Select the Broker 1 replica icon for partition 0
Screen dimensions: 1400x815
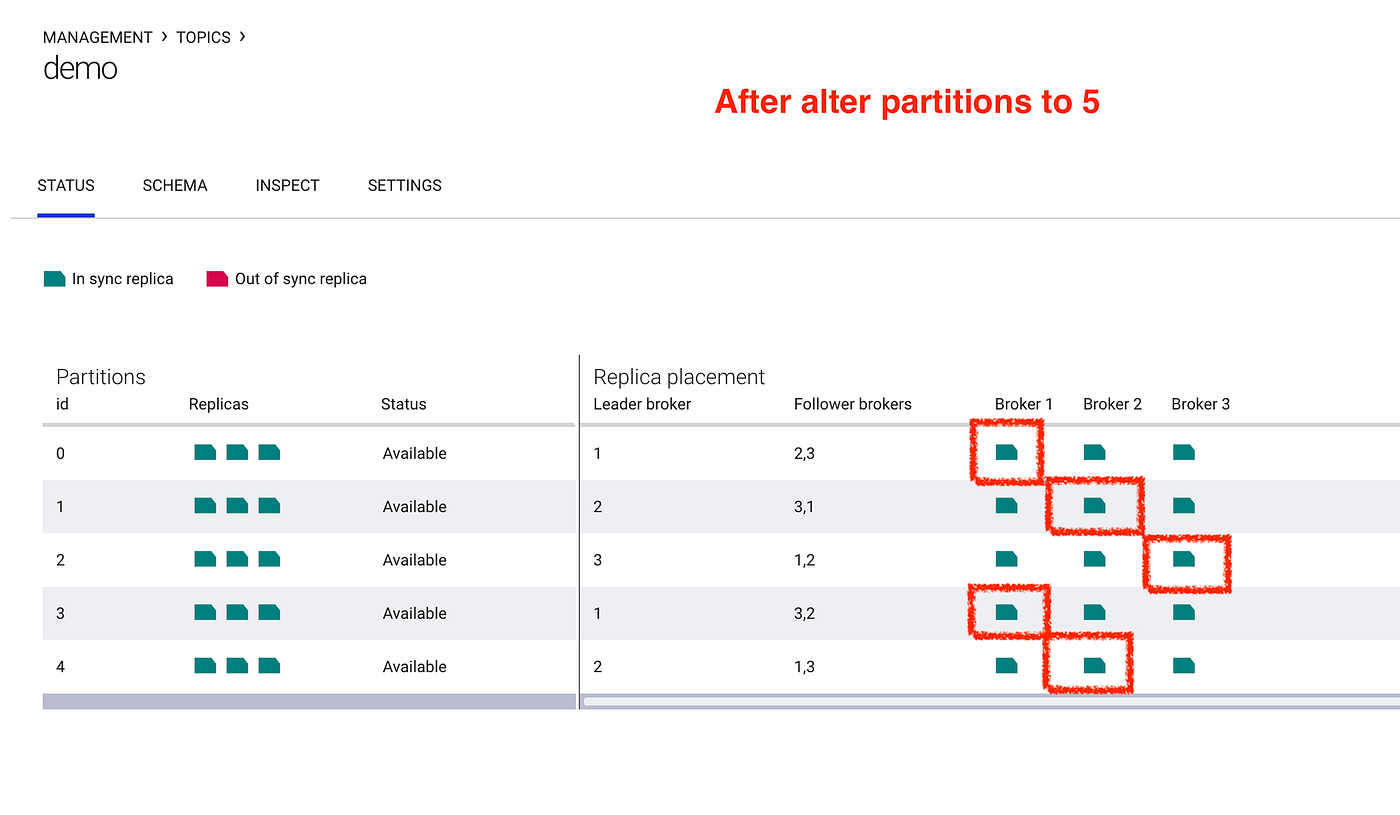tap(1006, 452)
